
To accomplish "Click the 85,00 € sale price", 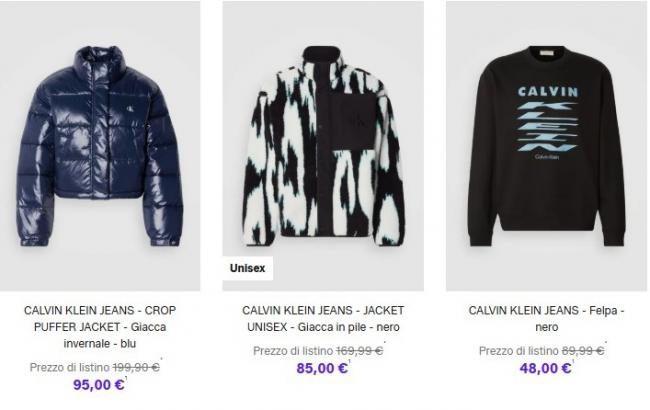I will tap(322, 368).
